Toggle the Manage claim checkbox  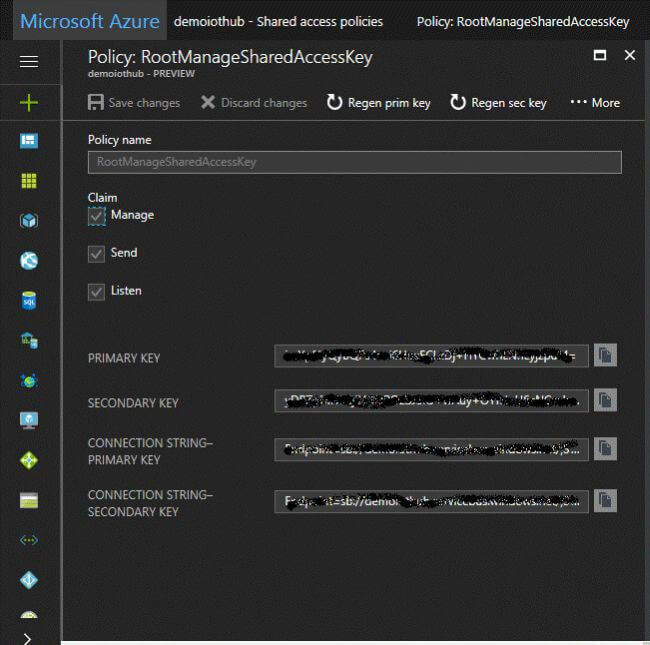click(x=97, y=216)
